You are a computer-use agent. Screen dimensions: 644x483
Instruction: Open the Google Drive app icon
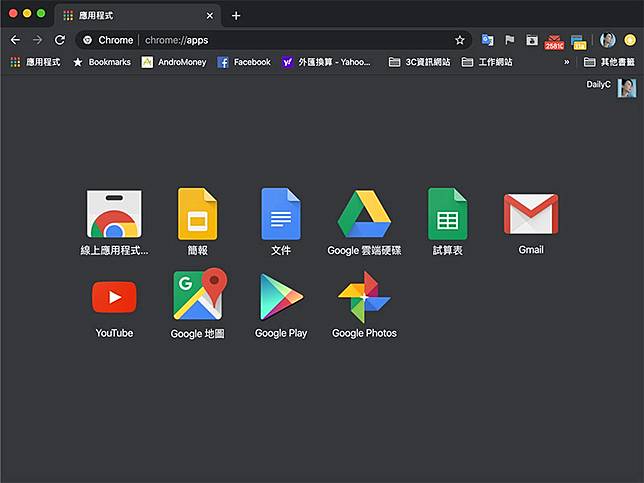(364, 214)
